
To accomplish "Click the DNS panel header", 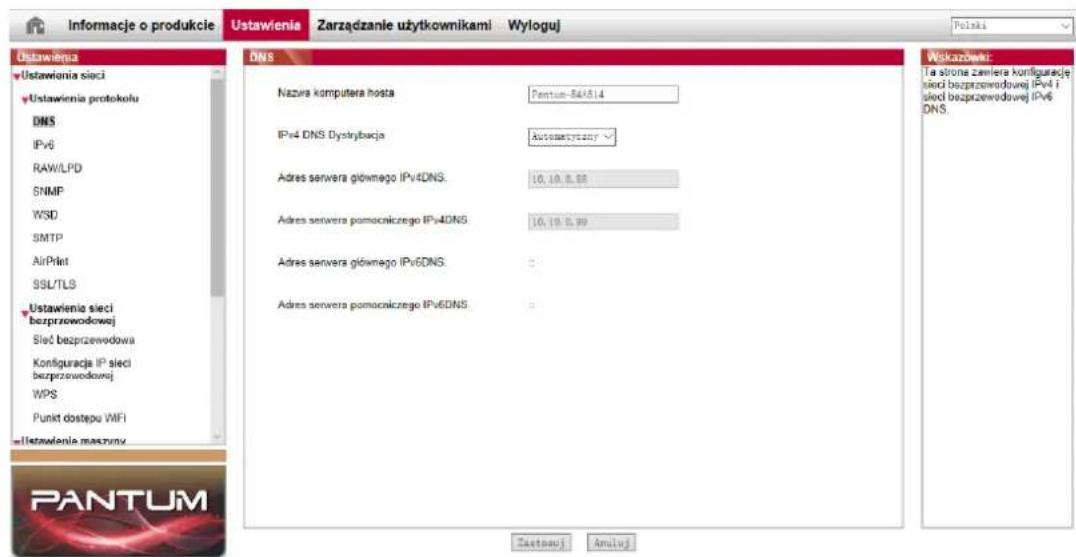I will tap(573, 57).
